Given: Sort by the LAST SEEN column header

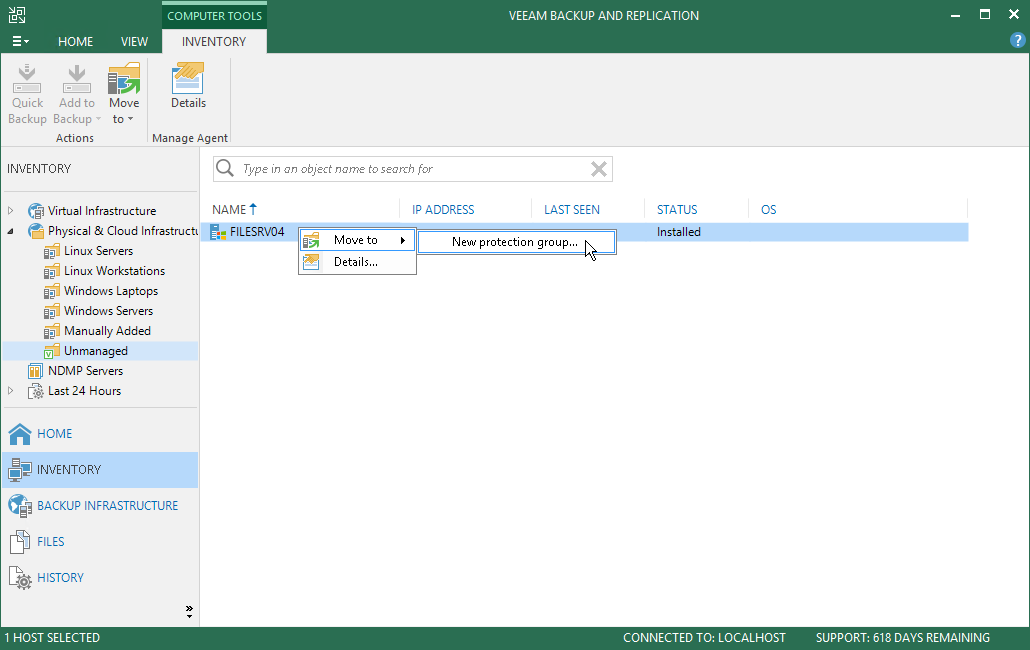Looking at the screenshot, I should pyautogui.click(x=571, y=209).
